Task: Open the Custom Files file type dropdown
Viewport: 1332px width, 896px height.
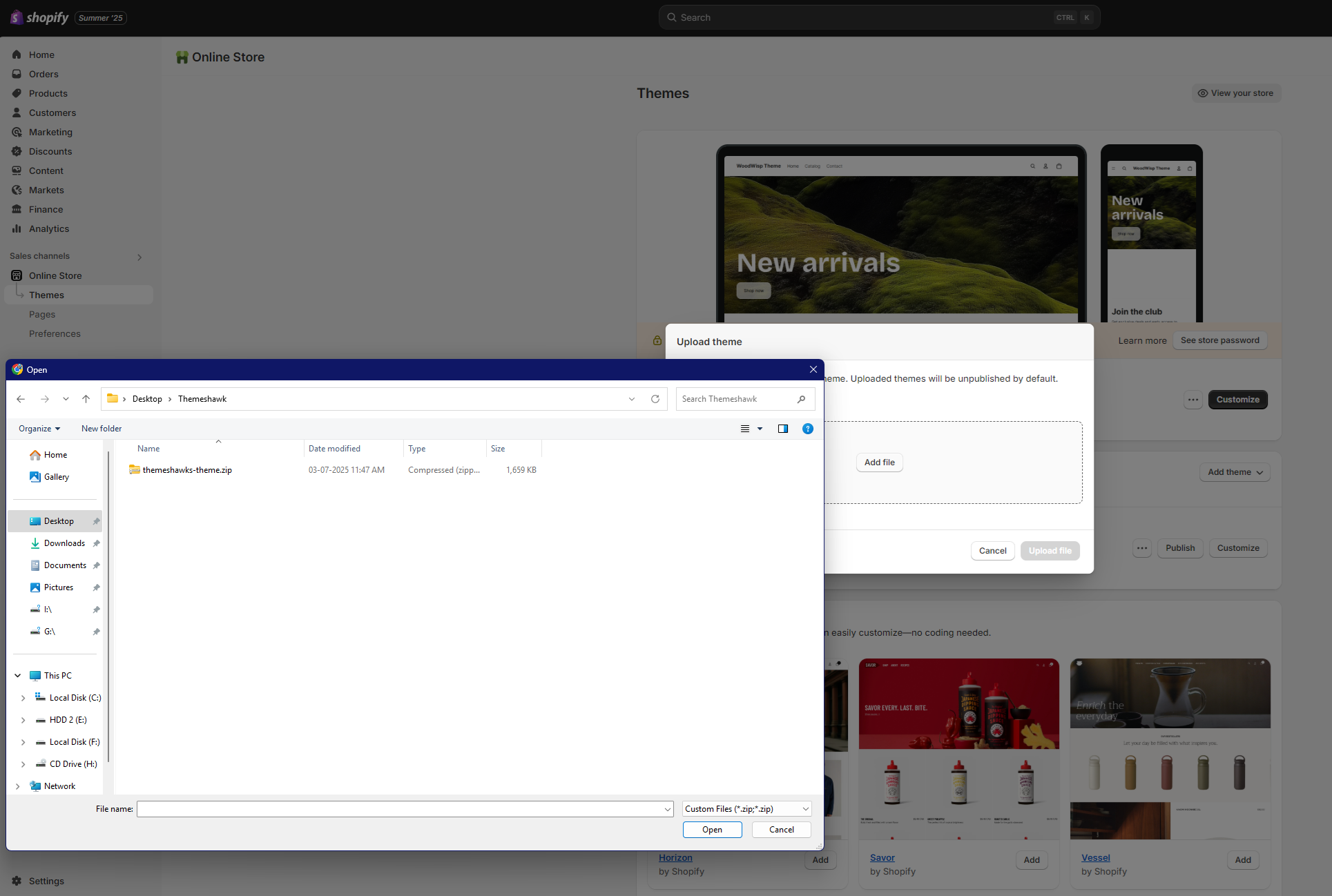Action: (x=745, y=808)
